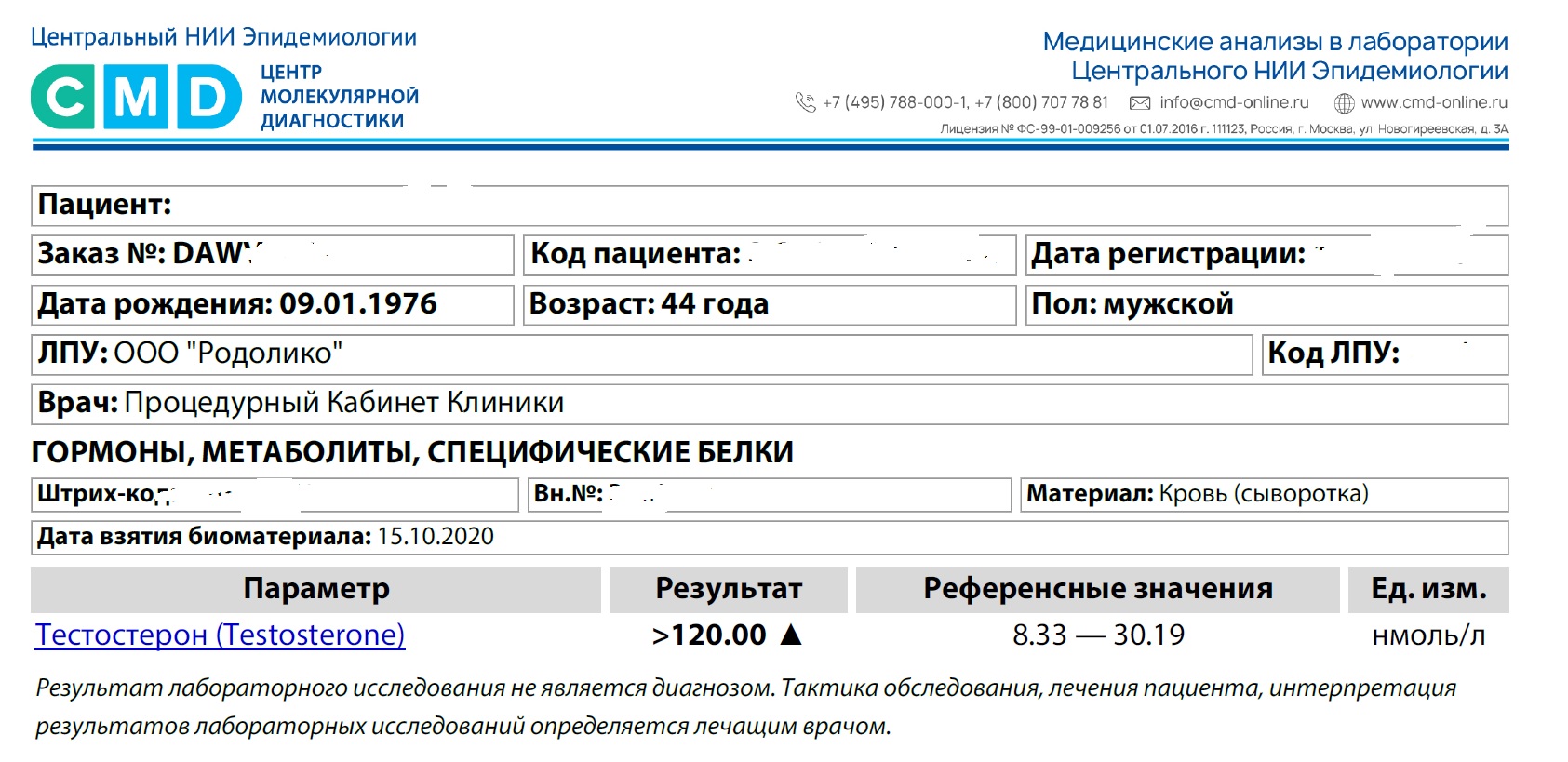
Task: Click the phone number +7 (495) 788-000-1
Action: pyautogui.click(x=894, y=102)
